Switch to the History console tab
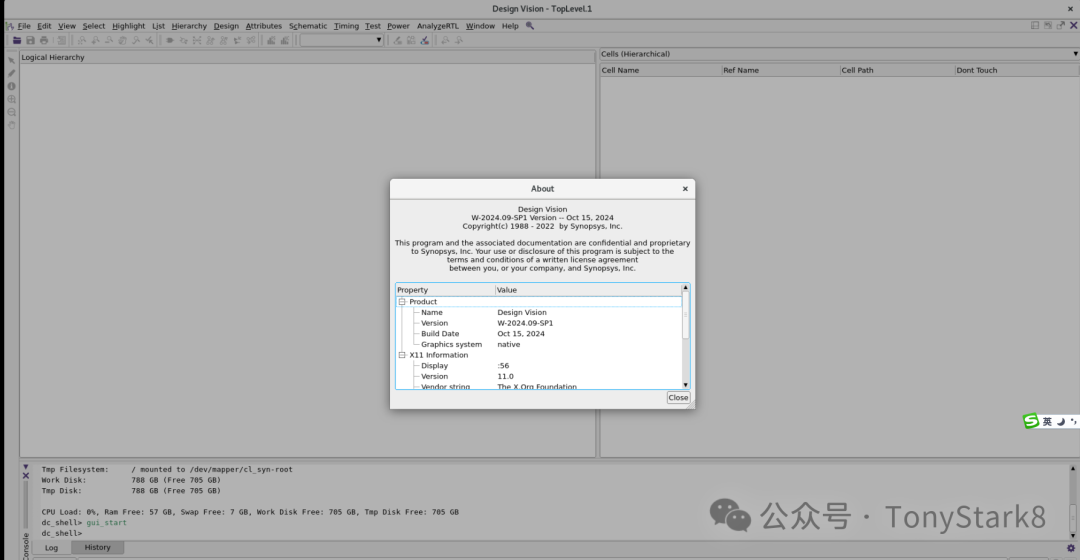The width and height of the screenshot is (1080, 560). [97, 548]
